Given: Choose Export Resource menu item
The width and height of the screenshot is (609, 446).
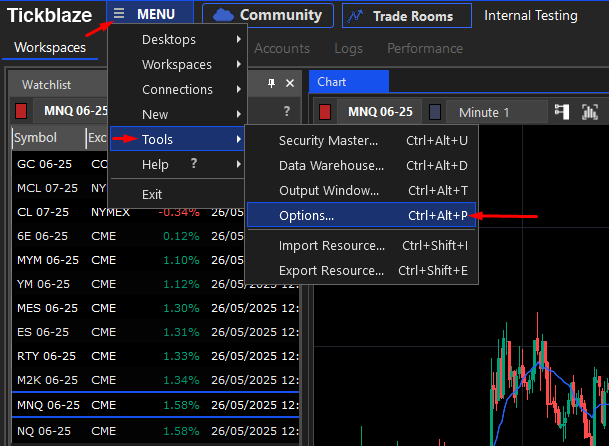Looking at the screenshot, I should (361, 270).
